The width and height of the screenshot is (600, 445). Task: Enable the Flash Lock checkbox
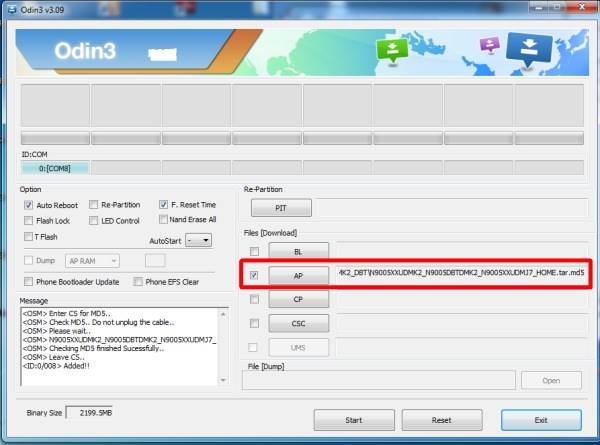tap(29, 221)
